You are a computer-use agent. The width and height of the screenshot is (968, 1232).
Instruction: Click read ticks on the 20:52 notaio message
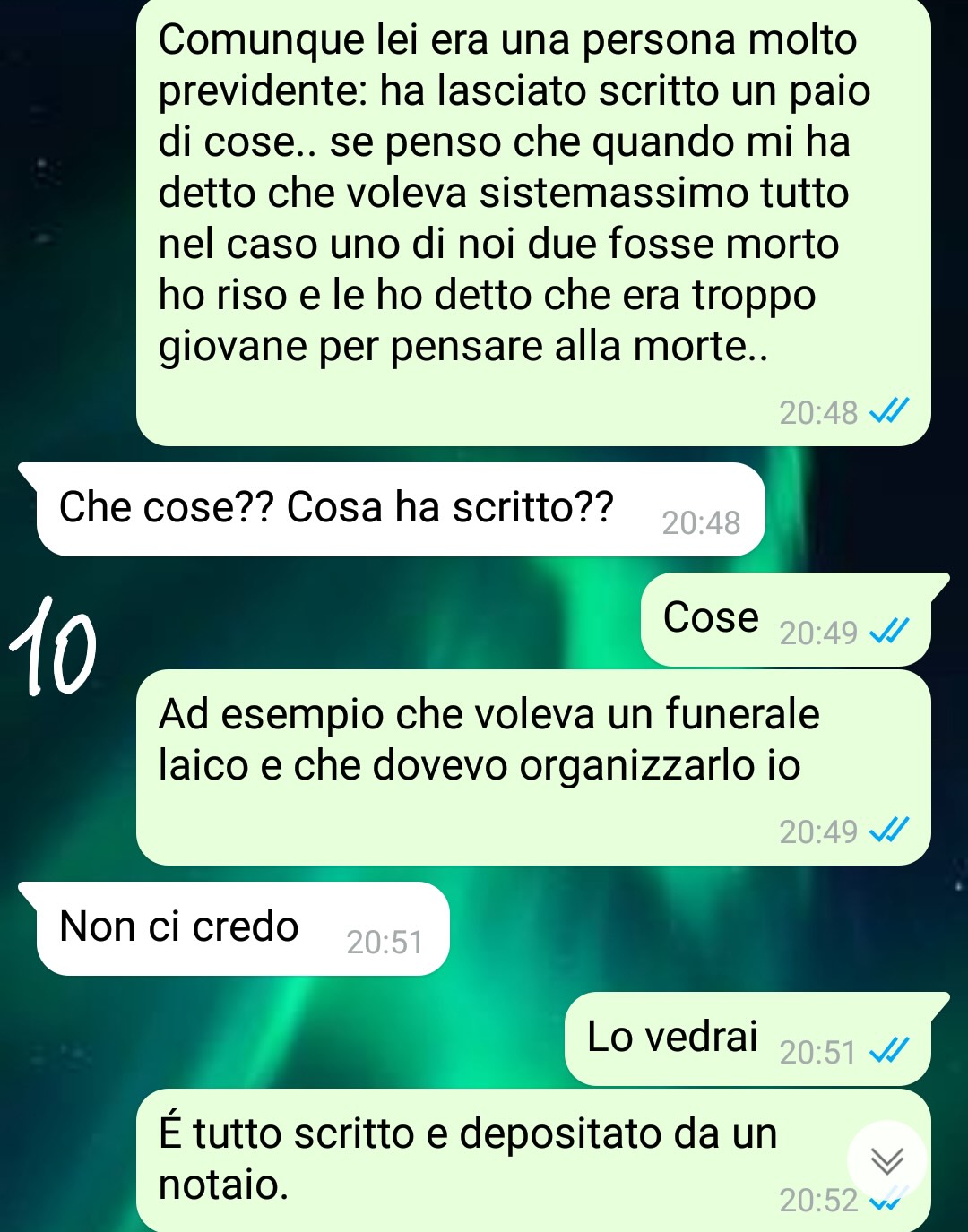point(889,1201)
